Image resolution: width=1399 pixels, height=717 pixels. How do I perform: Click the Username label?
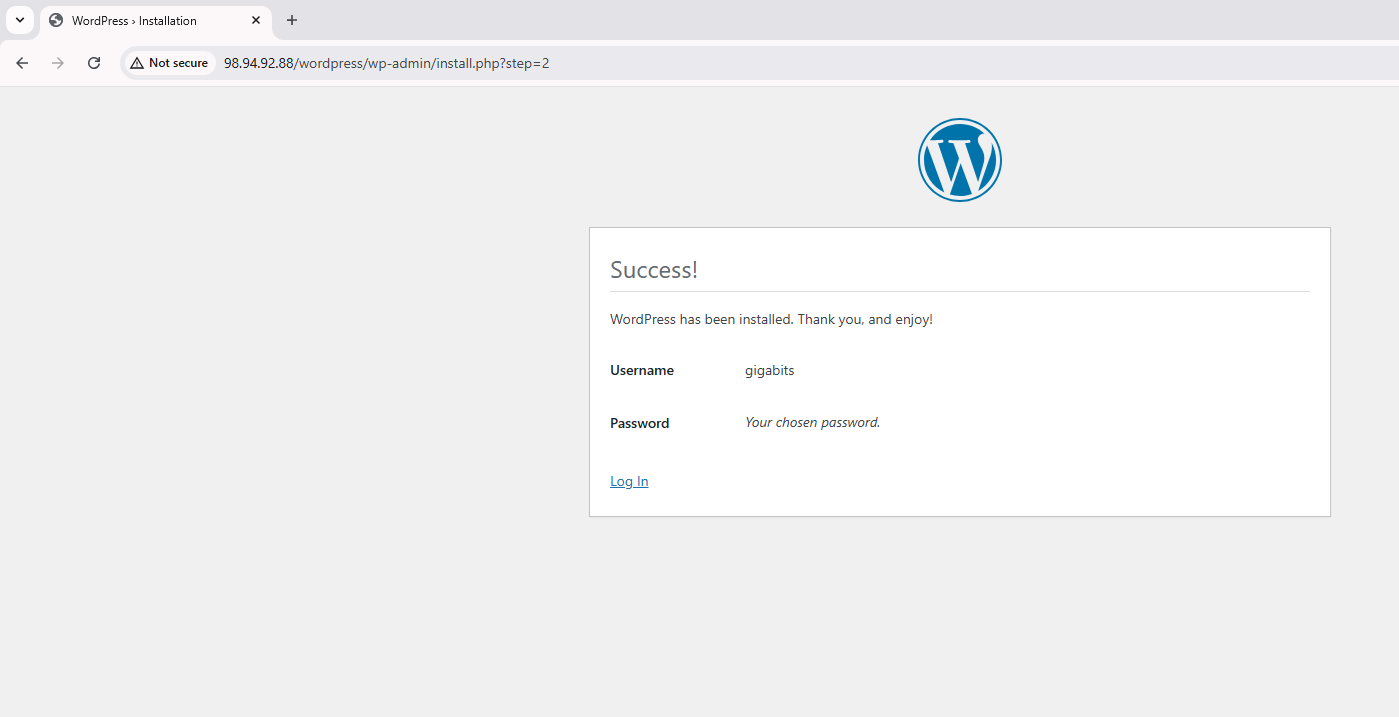(642, 371)
